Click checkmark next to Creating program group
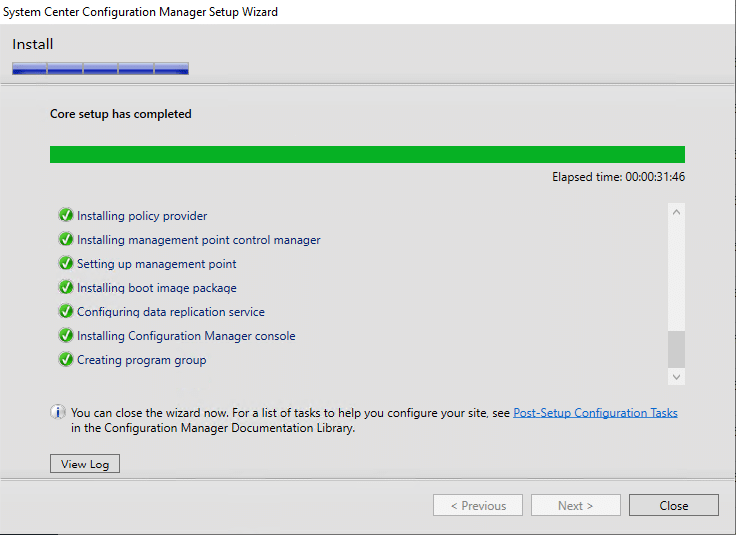 click(x=66, y=360)
